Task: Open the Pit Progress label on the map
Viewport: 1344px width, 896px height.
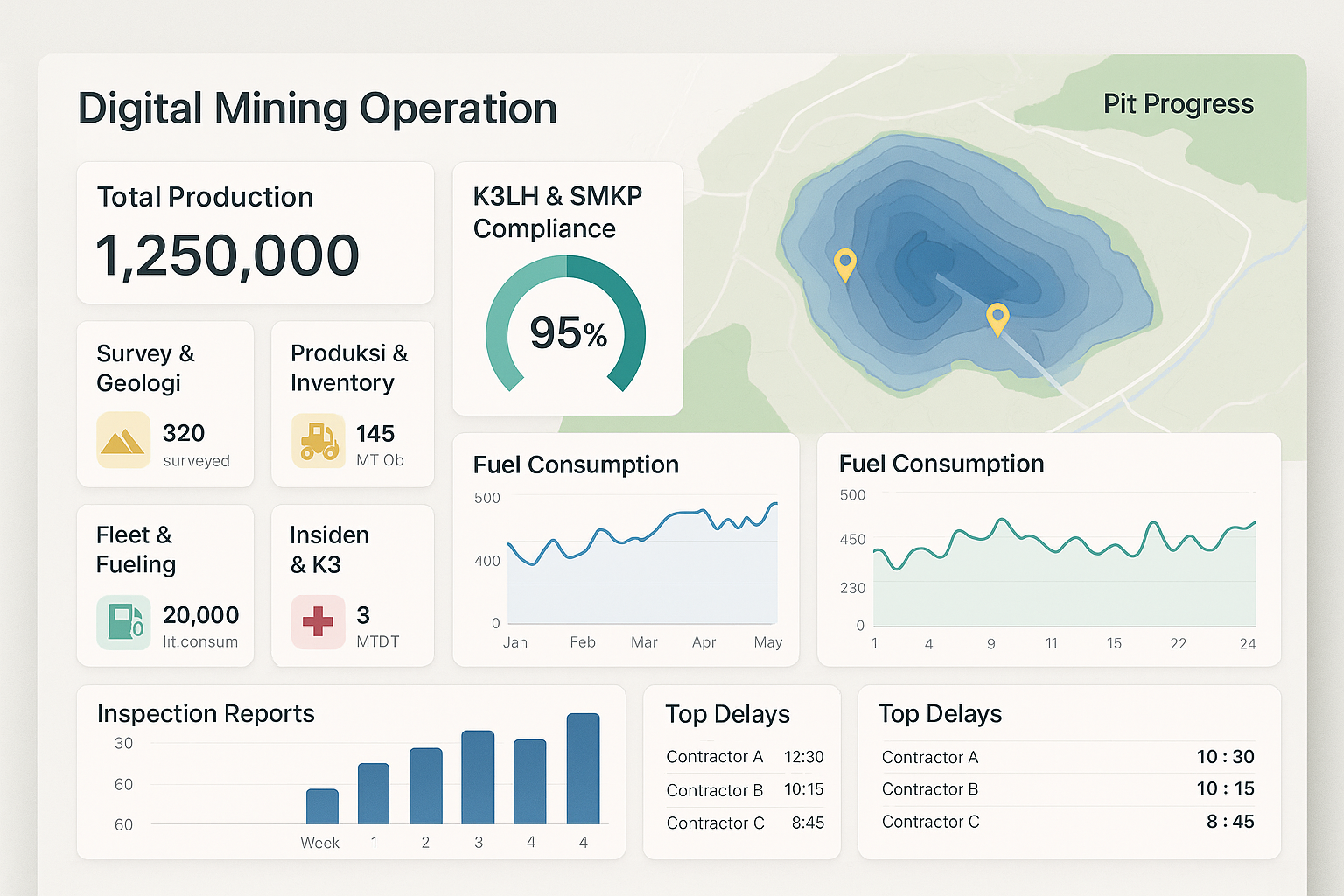Action: point(1178,104)
